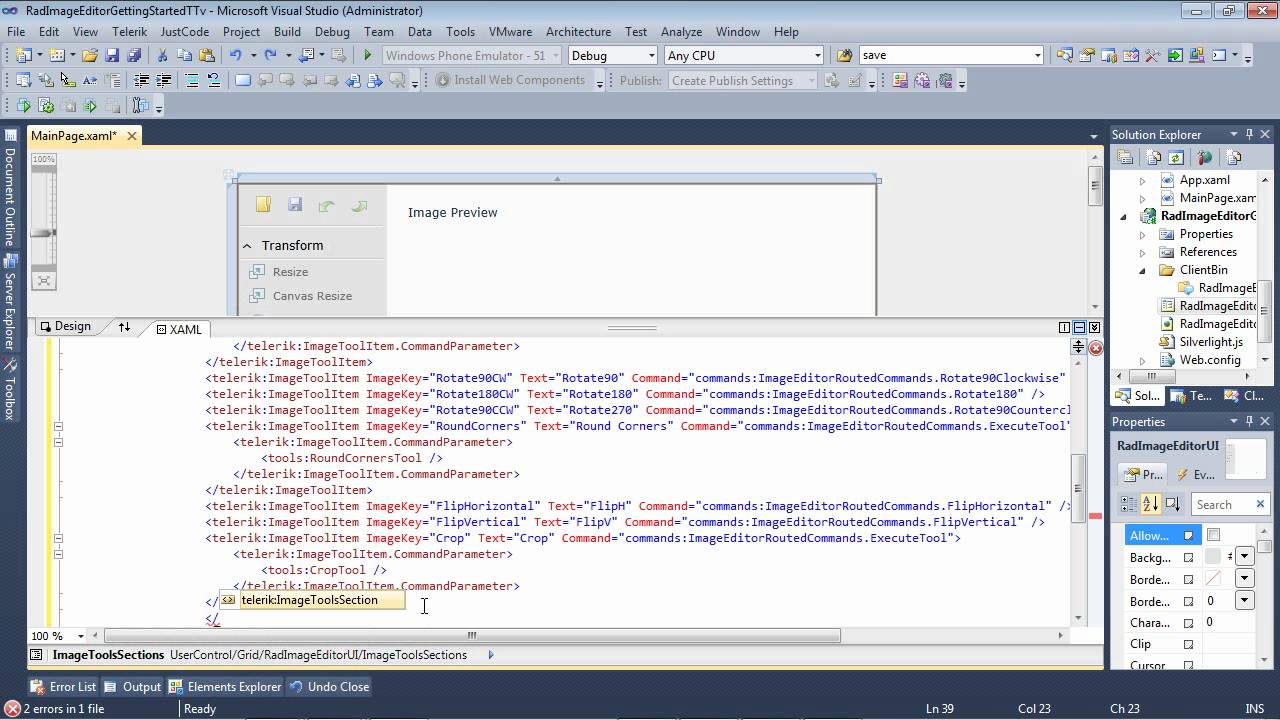This screenshot has height=720, width=1280.
Task: Switch to horizontal split view in XAML pane
Action: 1080,327
